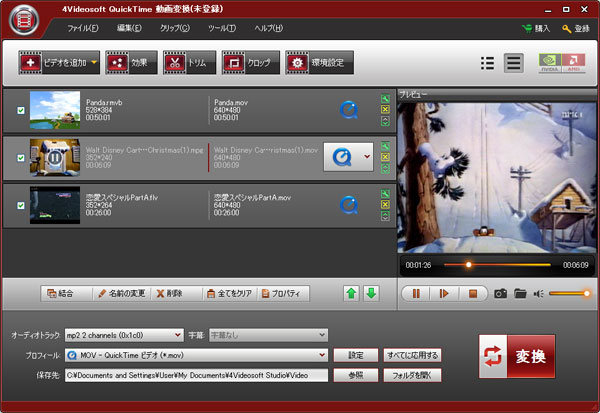Screen dimensions: 600x413
Task: Click the 設定 (Settings) button
Action: click(356, 355)
